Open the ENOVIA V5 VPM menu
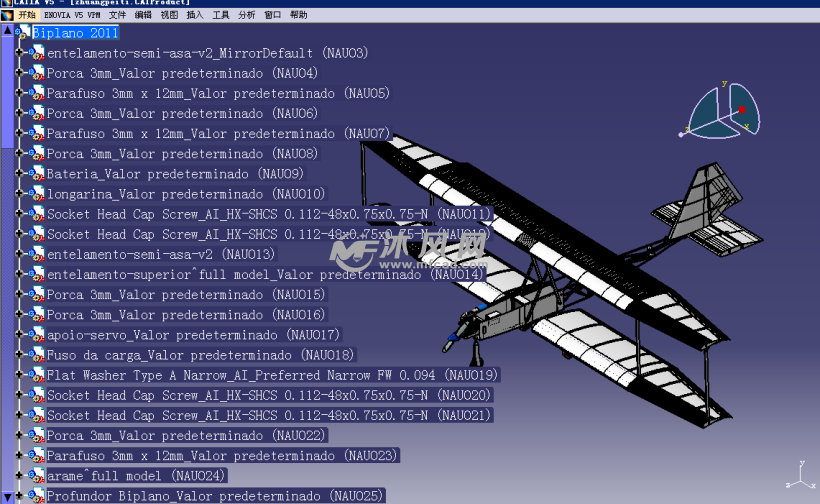The height and width of the screenshot is (504, 820). point(73,15)
